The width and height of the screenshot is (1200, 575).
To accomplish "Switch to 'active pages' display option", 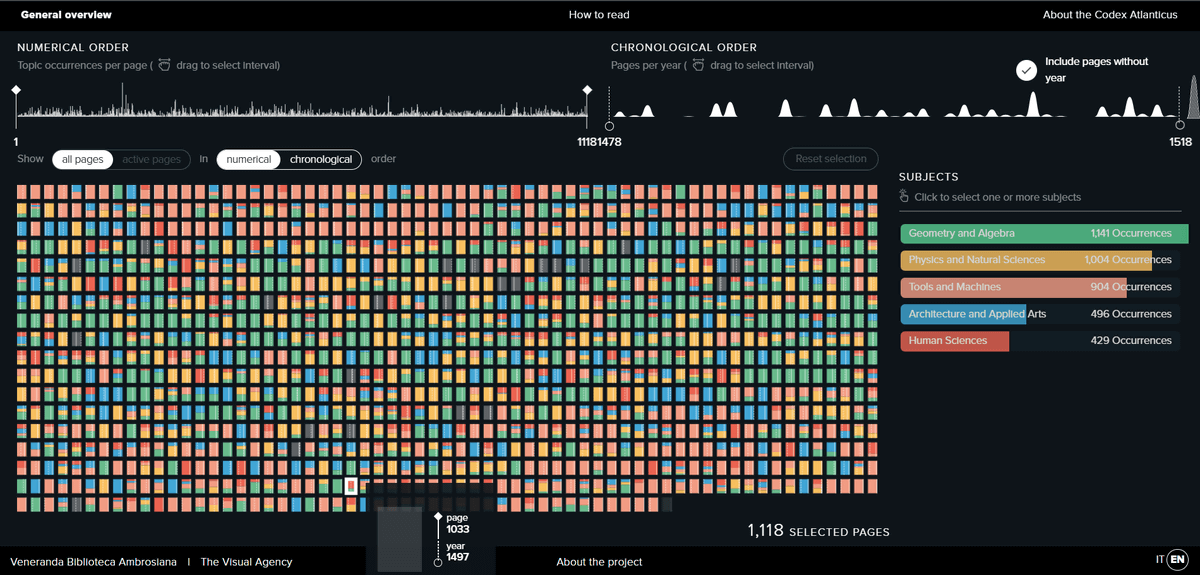I will click(151, 159).
